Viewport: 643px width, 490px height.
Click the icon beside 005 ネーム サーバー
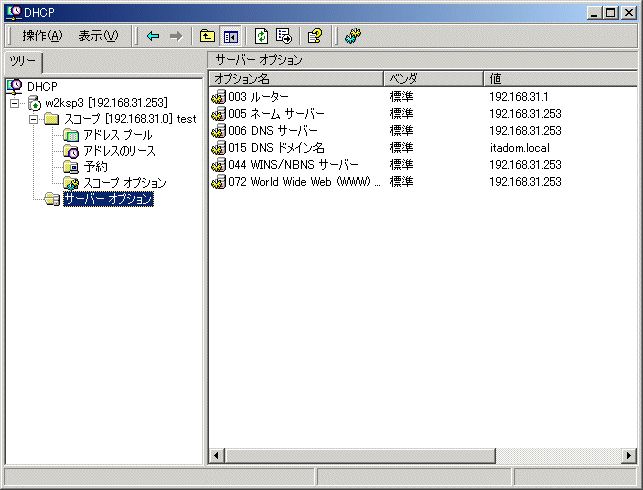(x=219, y=114)
